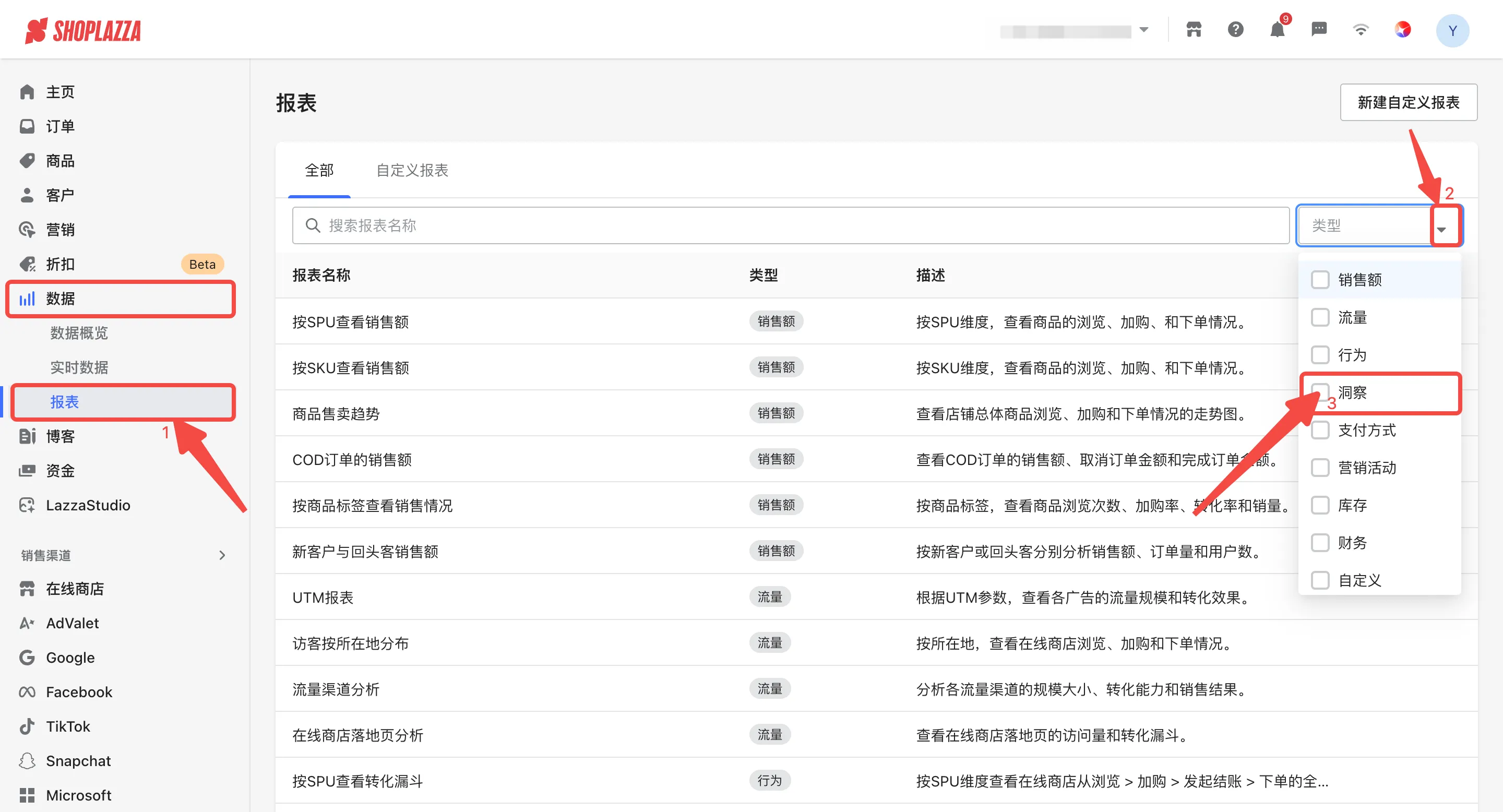
Task: Click the inbox icon beside 订单
Action: [x=27, y=127]
